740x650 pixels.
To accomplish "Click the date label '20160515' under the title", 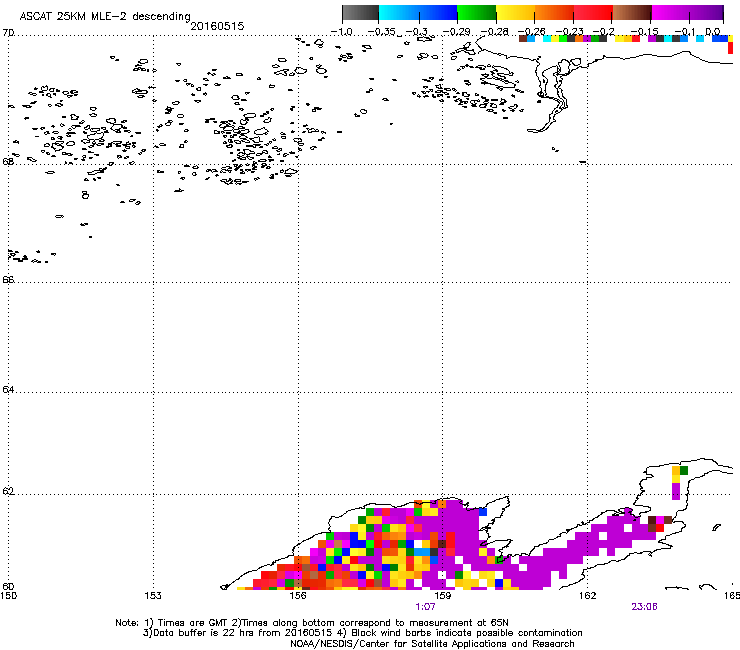I will (218, 26).
